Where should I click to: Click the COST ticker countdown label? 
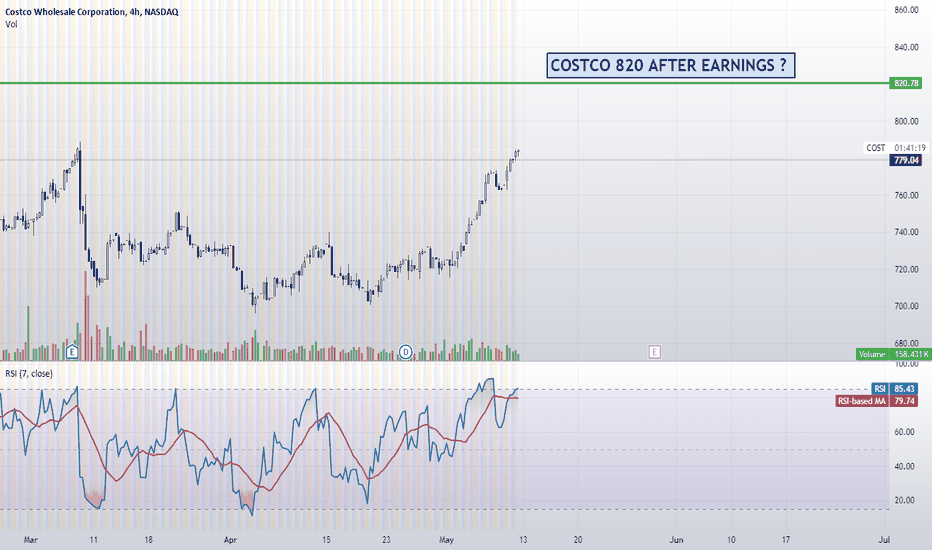[x=895, y=147]
